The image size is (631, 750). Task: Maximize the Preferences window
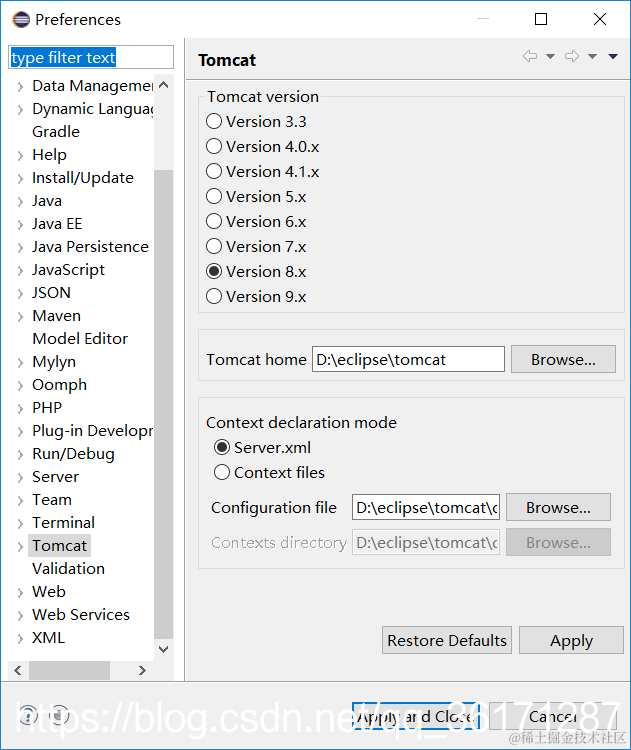[x=541, y=19]
